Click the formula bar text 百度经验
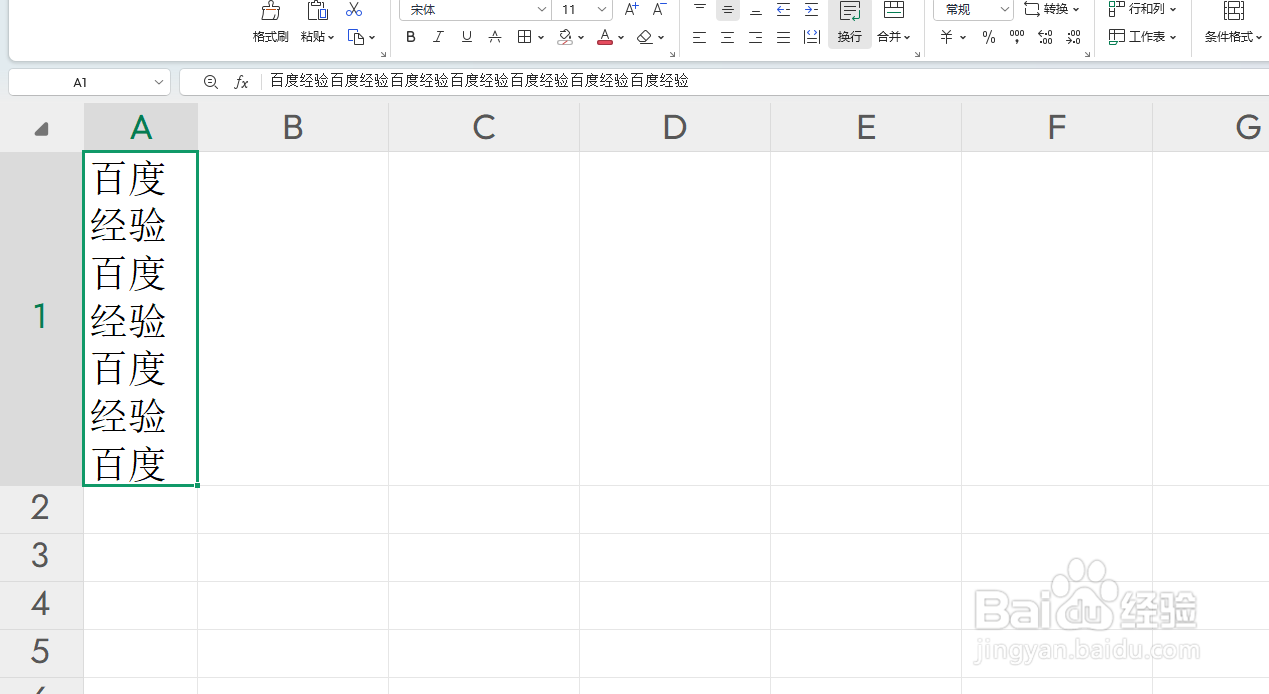 pos(479,81)
